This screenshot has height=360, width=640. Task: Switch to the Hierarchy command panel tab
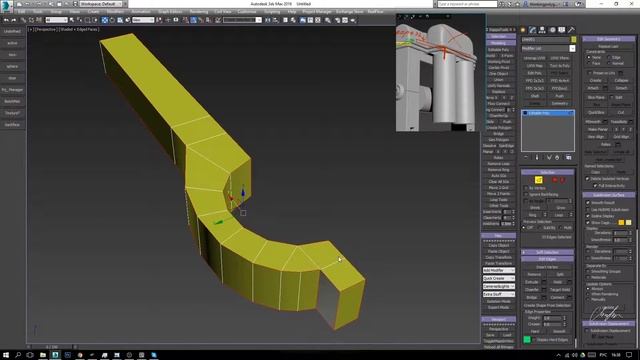pos(542,30)
